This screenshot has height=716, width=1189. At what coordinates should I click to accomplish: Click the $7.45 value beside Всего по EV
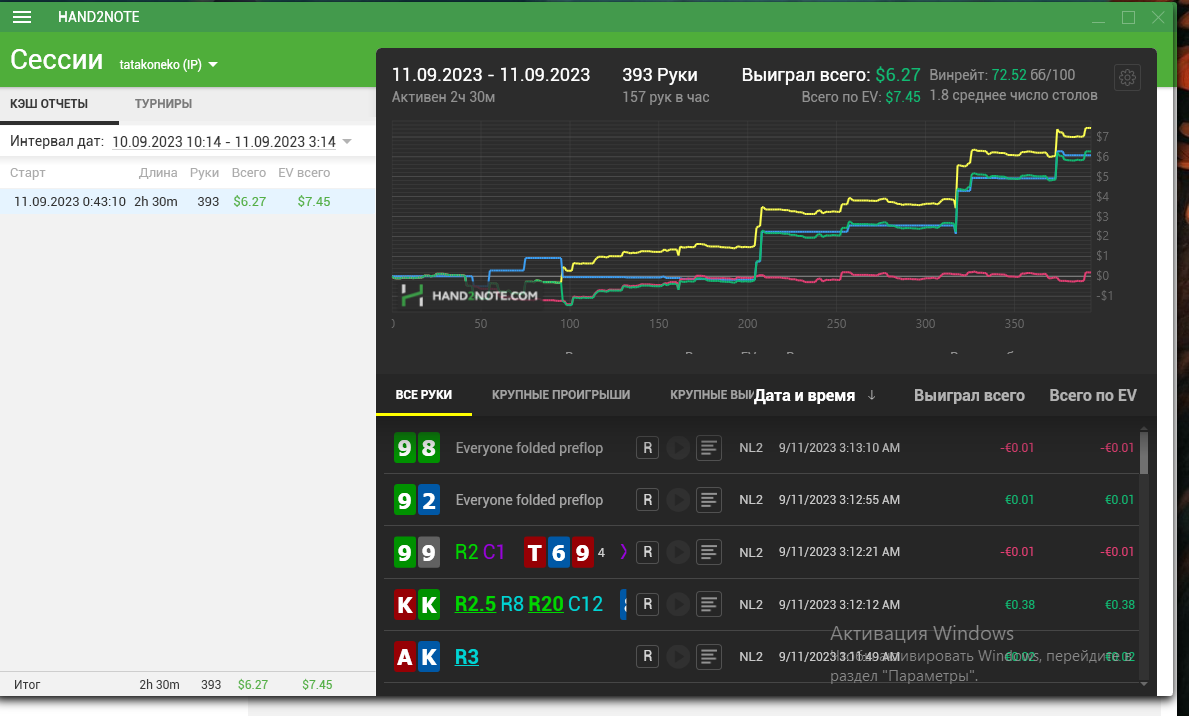(x=903, y=97)
